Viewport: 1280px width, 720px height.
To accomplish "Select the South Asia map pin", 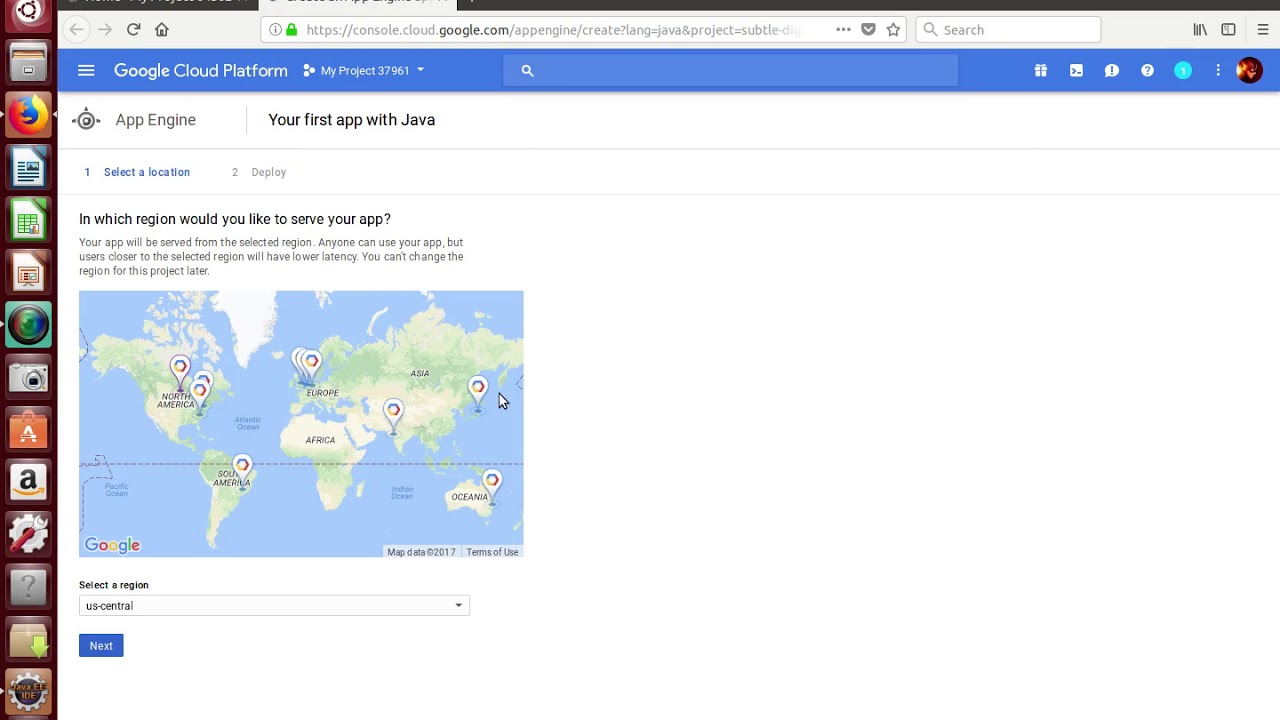I will [393, 414].
